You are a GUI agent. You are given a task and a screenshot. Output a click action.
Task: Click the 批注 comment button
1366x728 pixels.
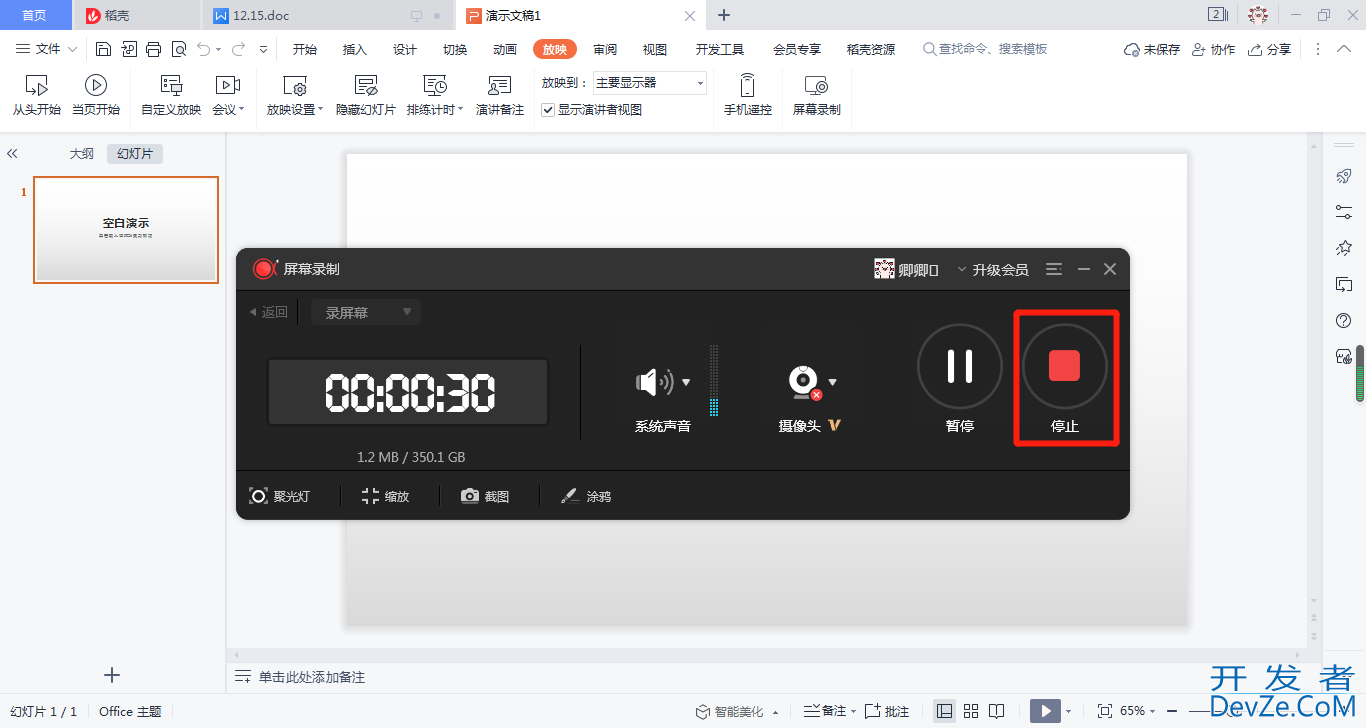(887, 711)
